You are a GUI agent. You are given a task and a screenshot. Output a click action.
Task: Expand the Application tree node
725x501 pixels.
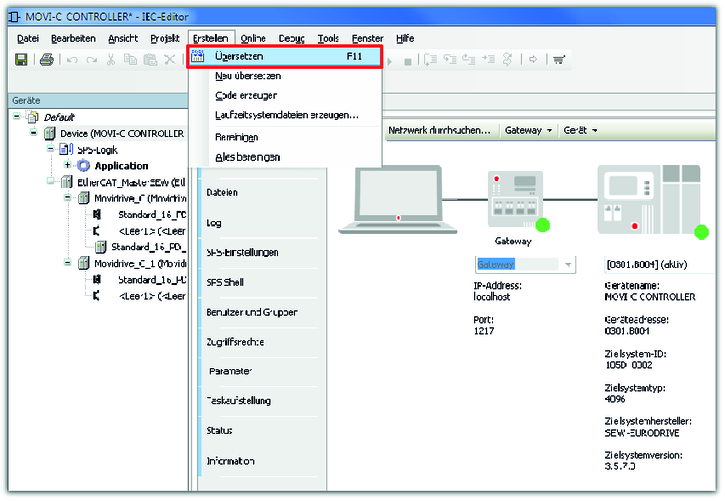pos(67,166)
